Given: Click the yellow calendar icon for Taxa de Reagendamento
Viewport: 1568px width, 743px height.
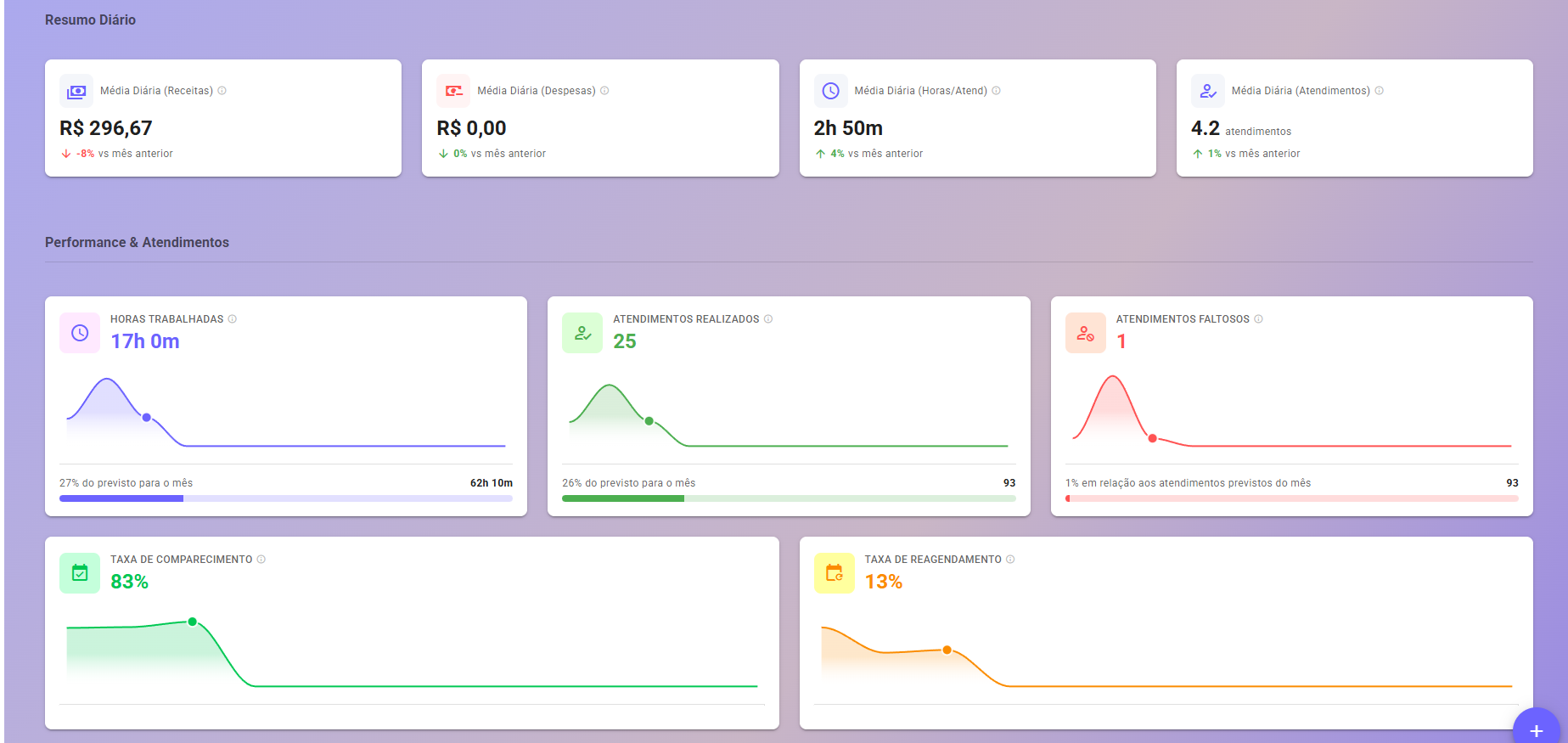Looking at the screenshot, I should 834,573.
